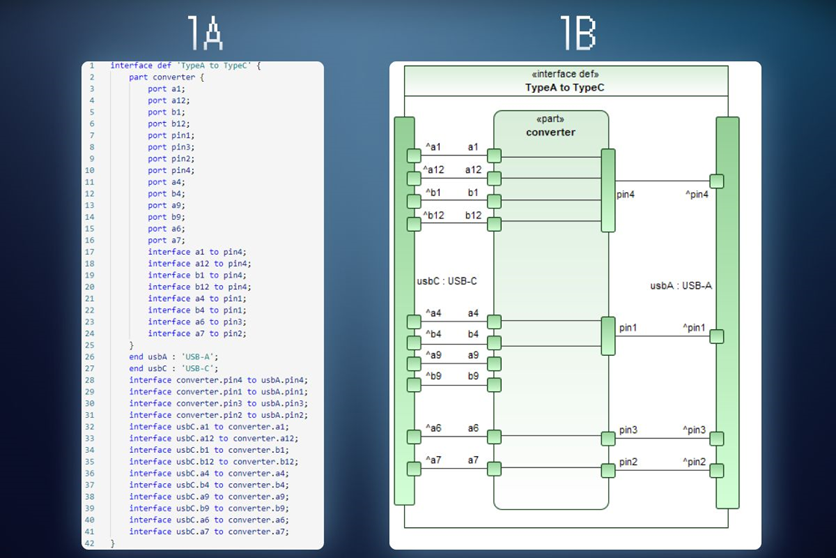Viewport: 836px width, 558px height.
Task: Click the ^pin3 port on usbA block
Action: 716,439
